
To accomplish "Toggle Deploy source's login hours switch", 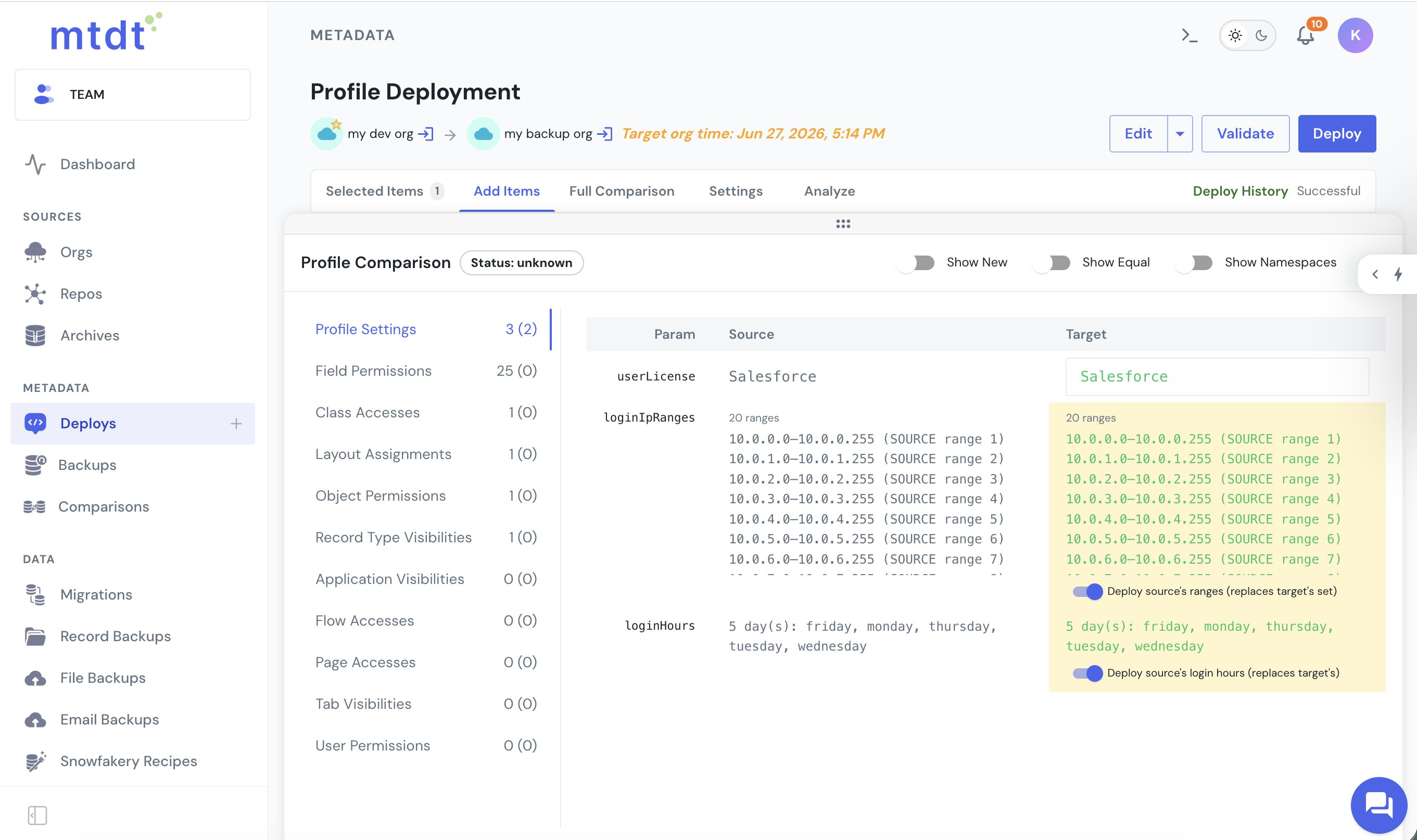I will pyautogui.click(x=1087, y=673).
